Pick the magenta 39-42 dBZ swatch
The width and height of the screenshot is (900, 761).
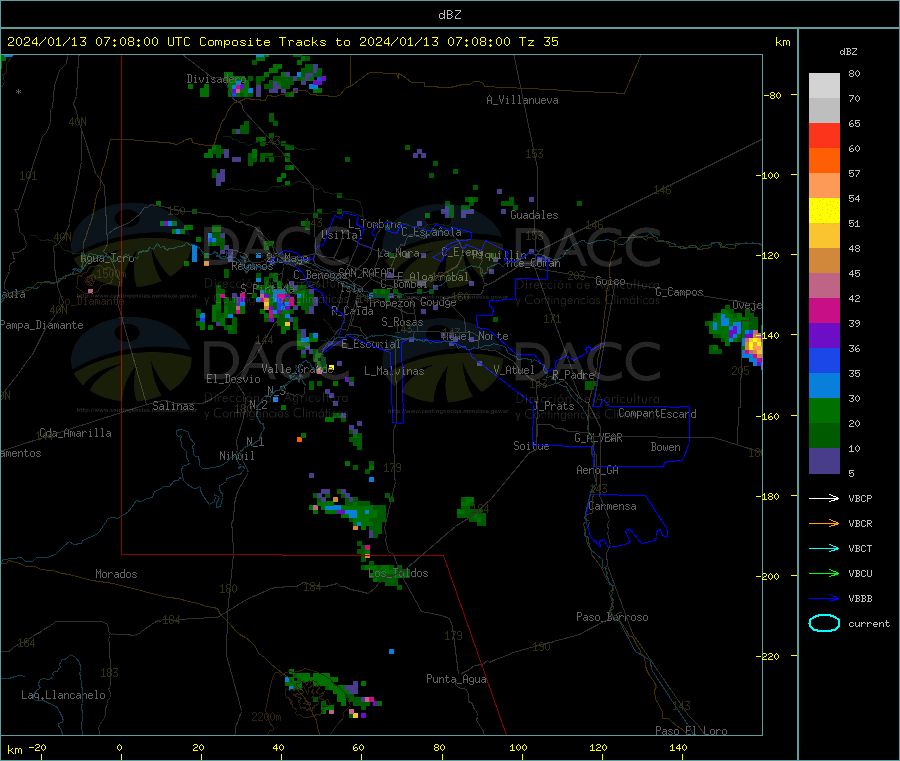pyautogui.click(x=824, y=310)
